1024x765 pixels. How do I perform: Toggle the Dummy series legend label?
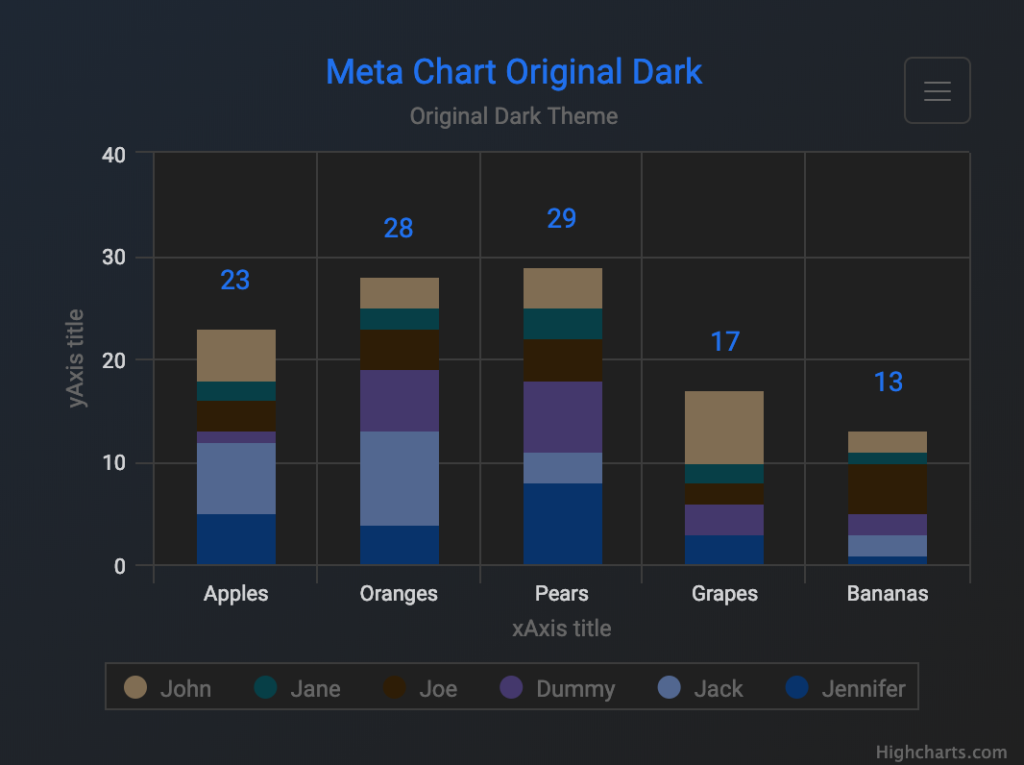tap(575, 688)
